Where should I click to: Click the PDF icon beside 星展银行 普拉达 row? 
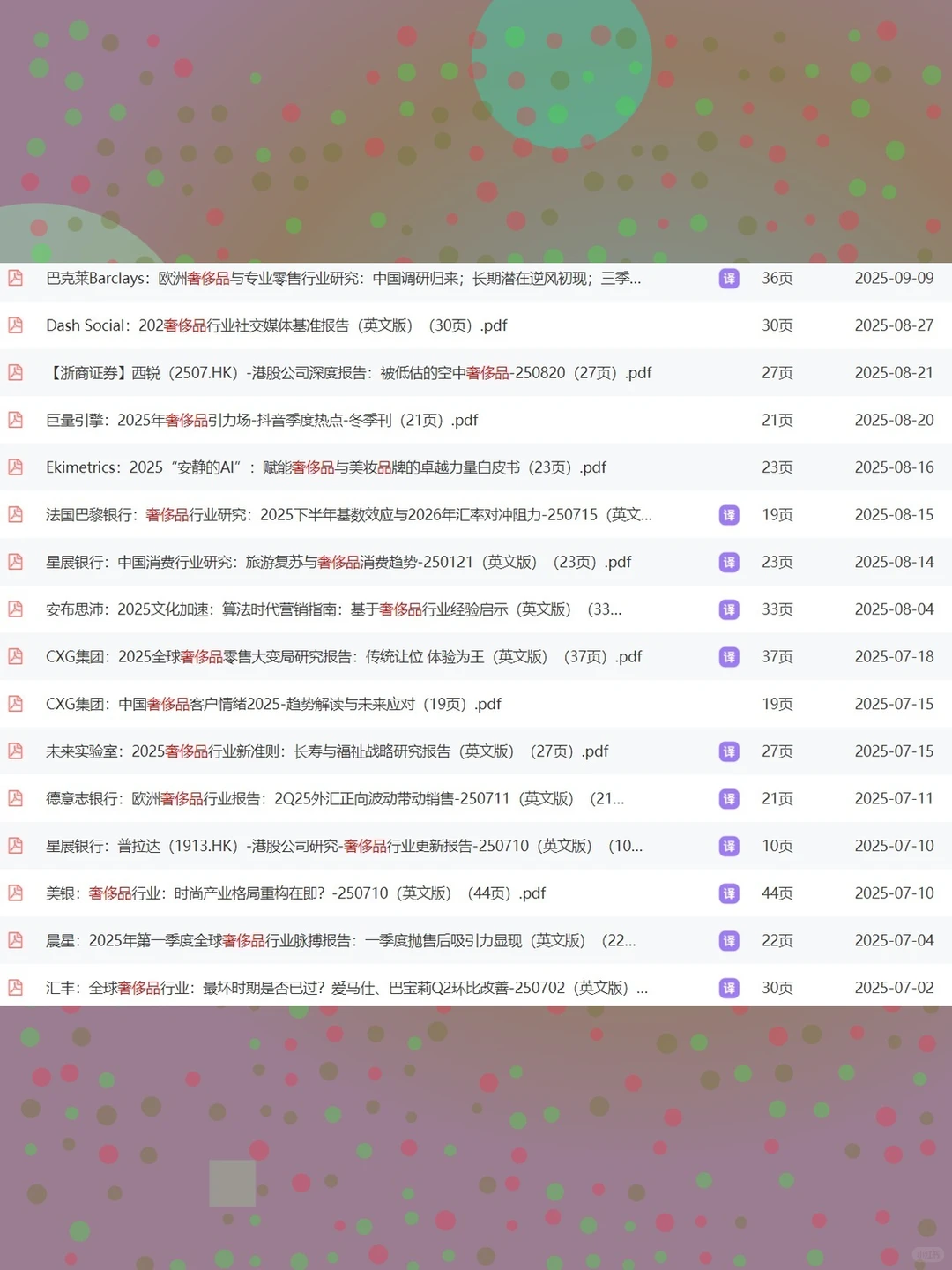click(x=16, y=846)
